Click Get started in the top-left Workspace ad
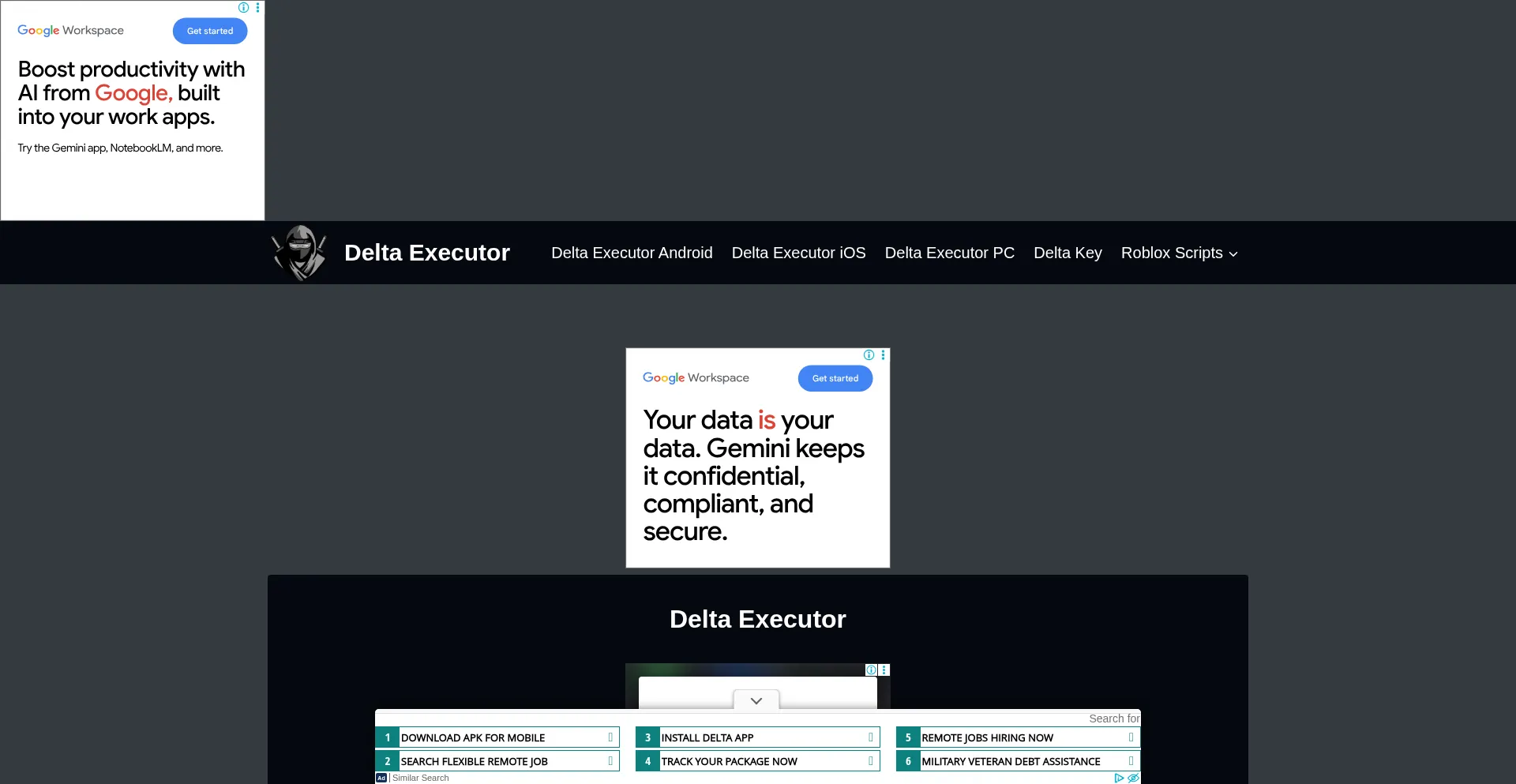1516x784 pixels. [210, 31]
